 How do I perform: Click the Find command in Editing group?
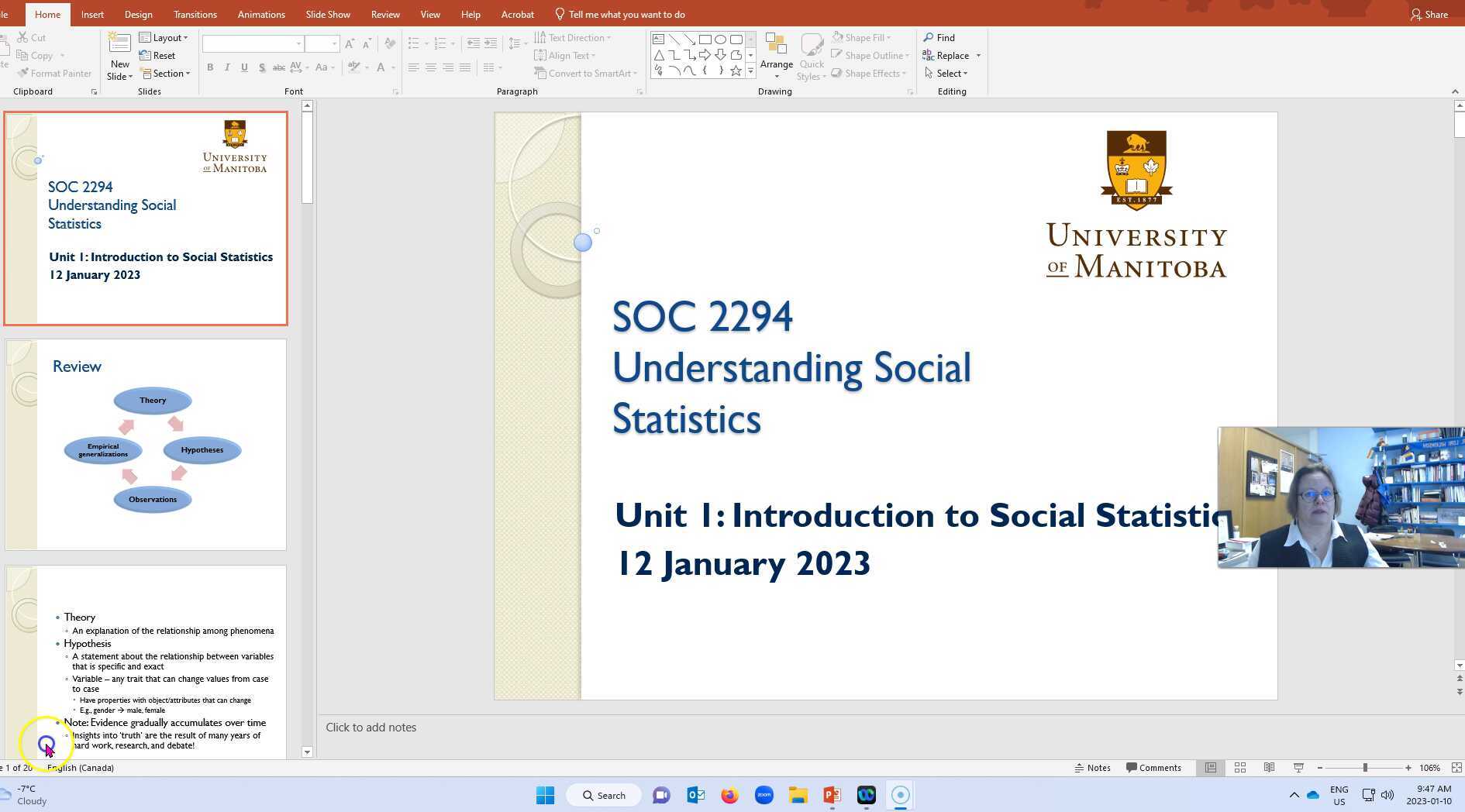[940, 37]
